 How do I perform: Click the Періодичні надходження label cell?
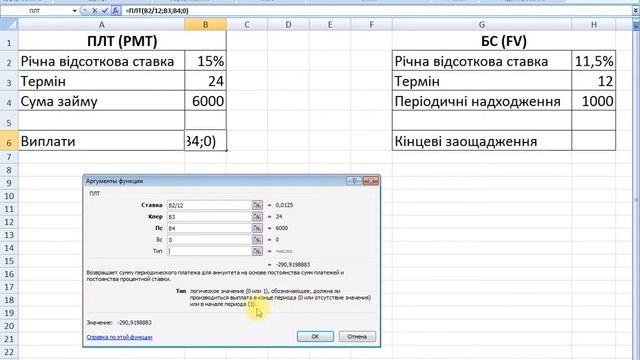[x=482, y=101]
